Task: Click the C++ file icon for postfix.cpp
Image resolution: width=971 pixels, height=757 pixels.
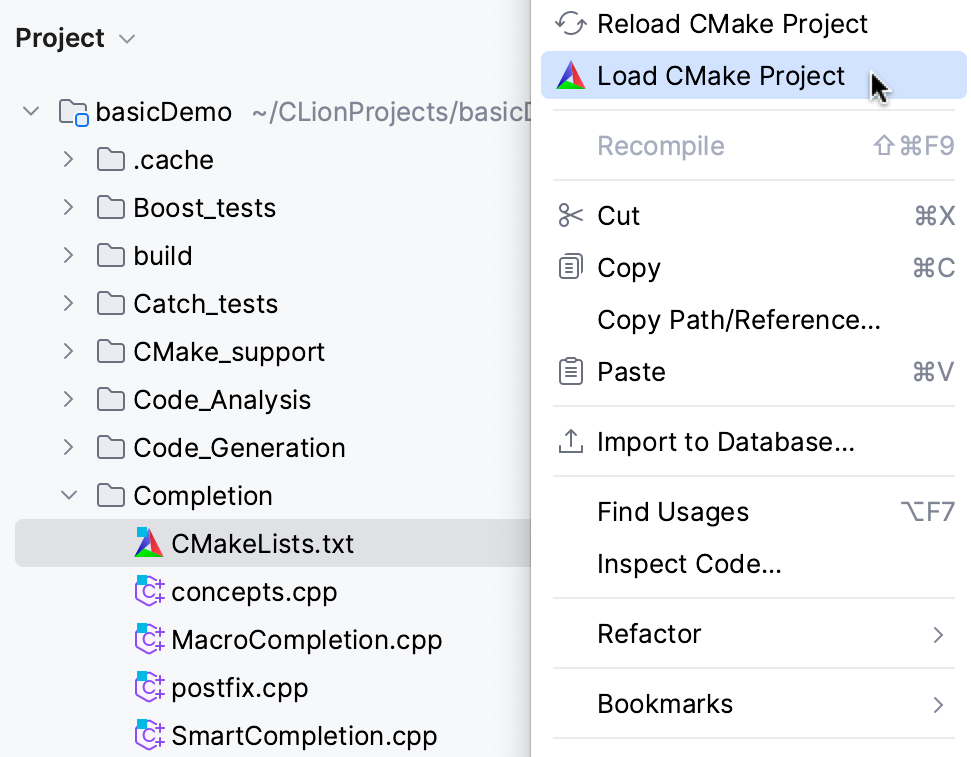Action: point(148,687)
